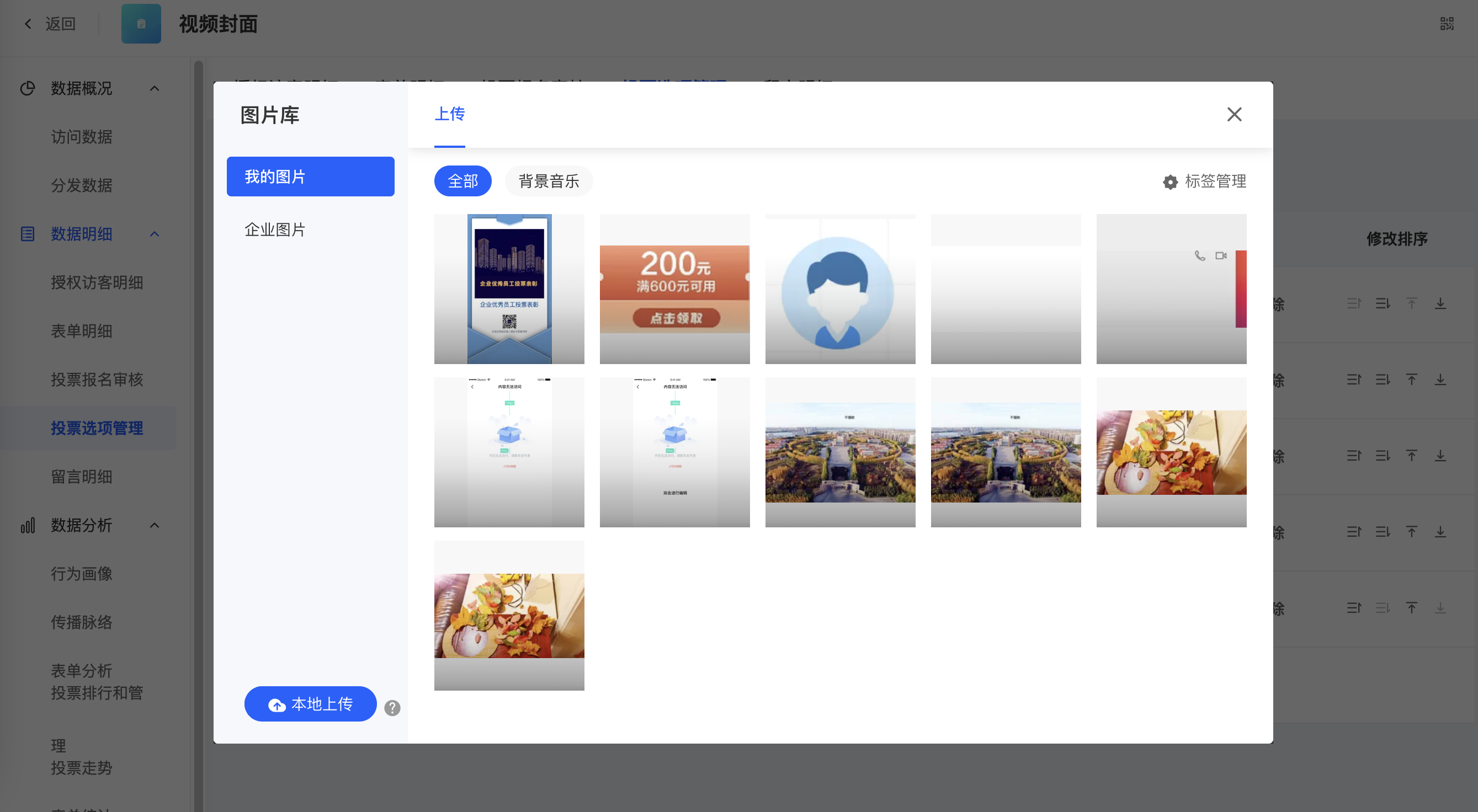
Task: Open 行为画像 in sidebar
Action: tap(82, 574)
